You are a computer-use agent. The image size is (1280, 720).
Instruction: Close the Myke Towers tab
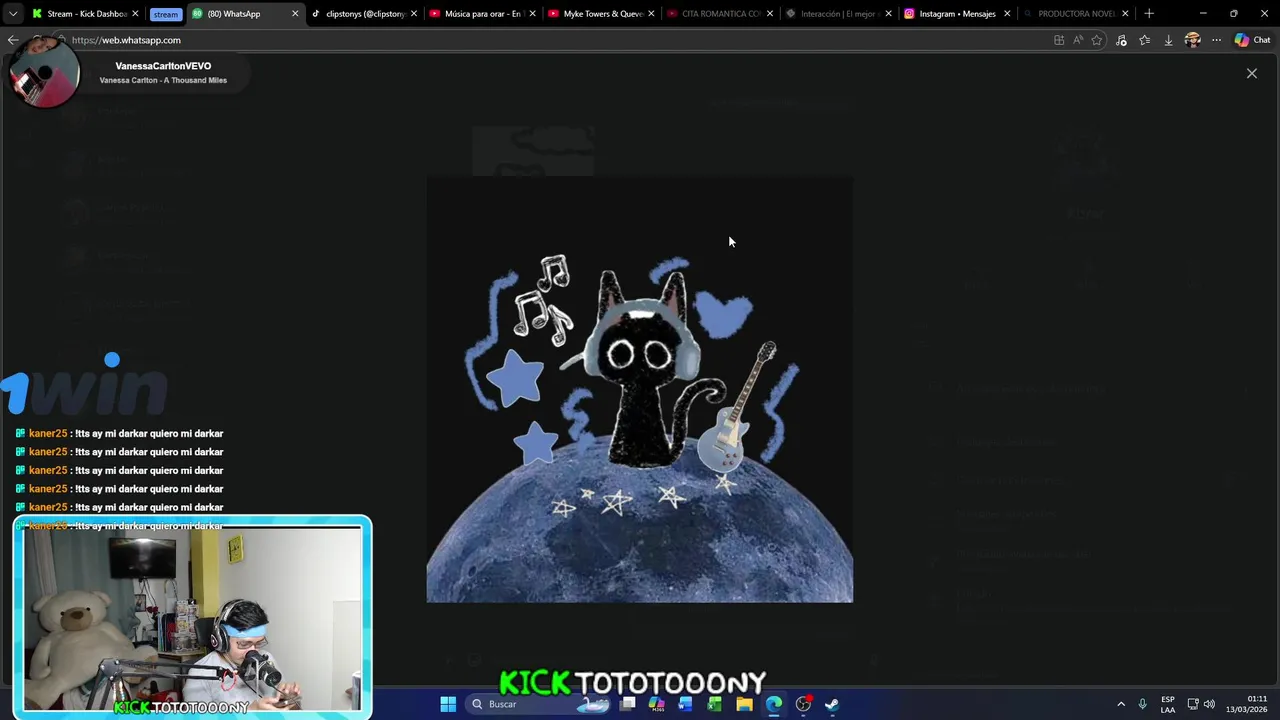click(x=651, y=14)
